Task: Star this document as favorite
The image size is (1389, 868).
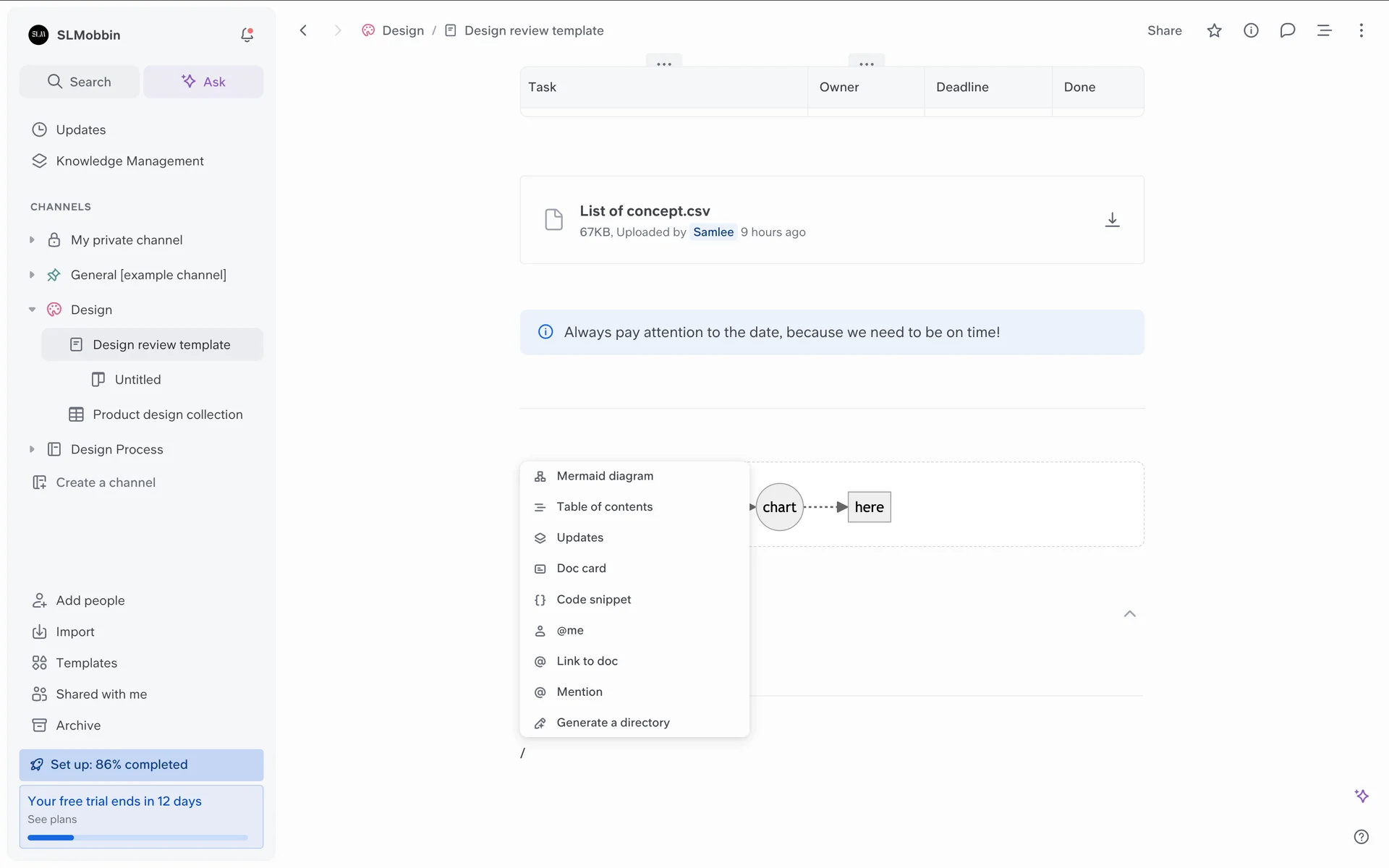Action: tap(1214, 30)
